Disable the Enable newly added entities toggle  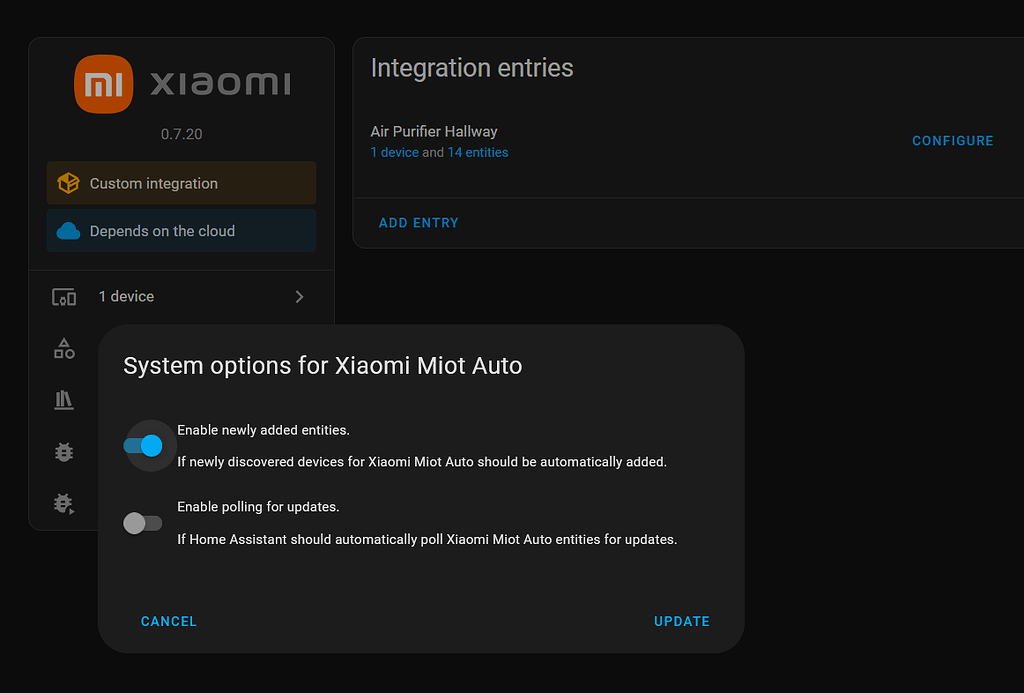click(x=149, y=446)
